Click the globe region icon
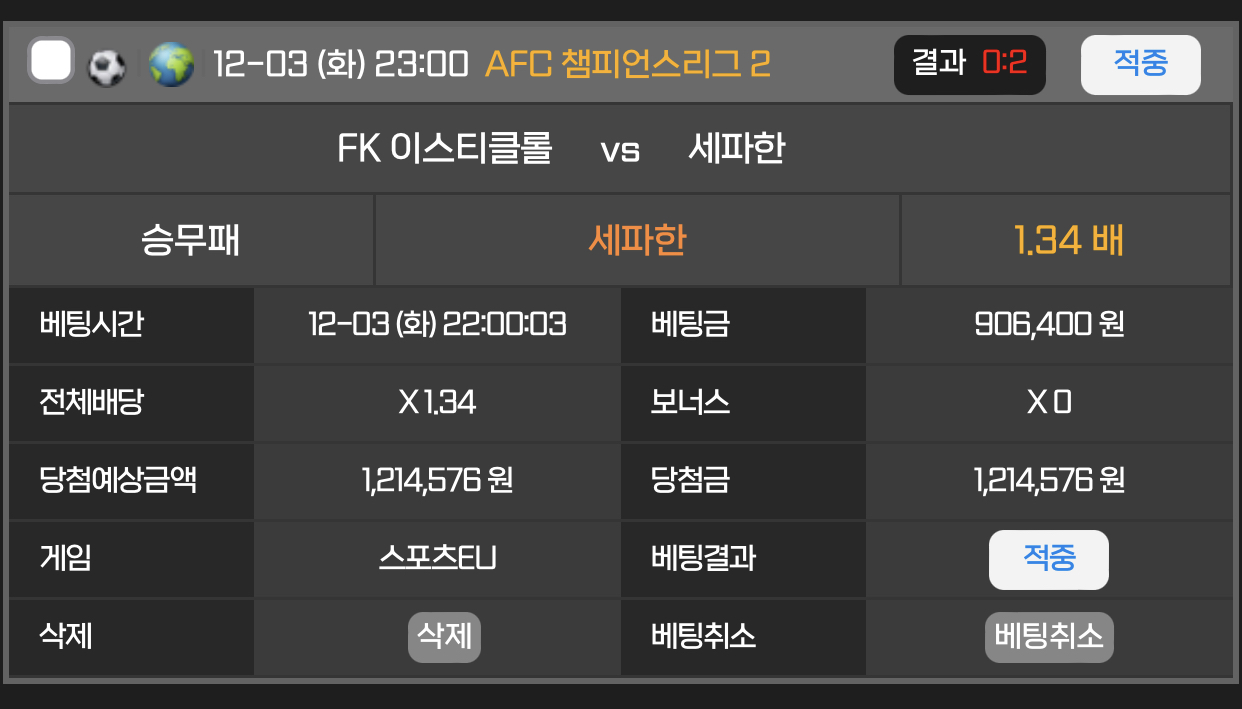 [171, 65]
